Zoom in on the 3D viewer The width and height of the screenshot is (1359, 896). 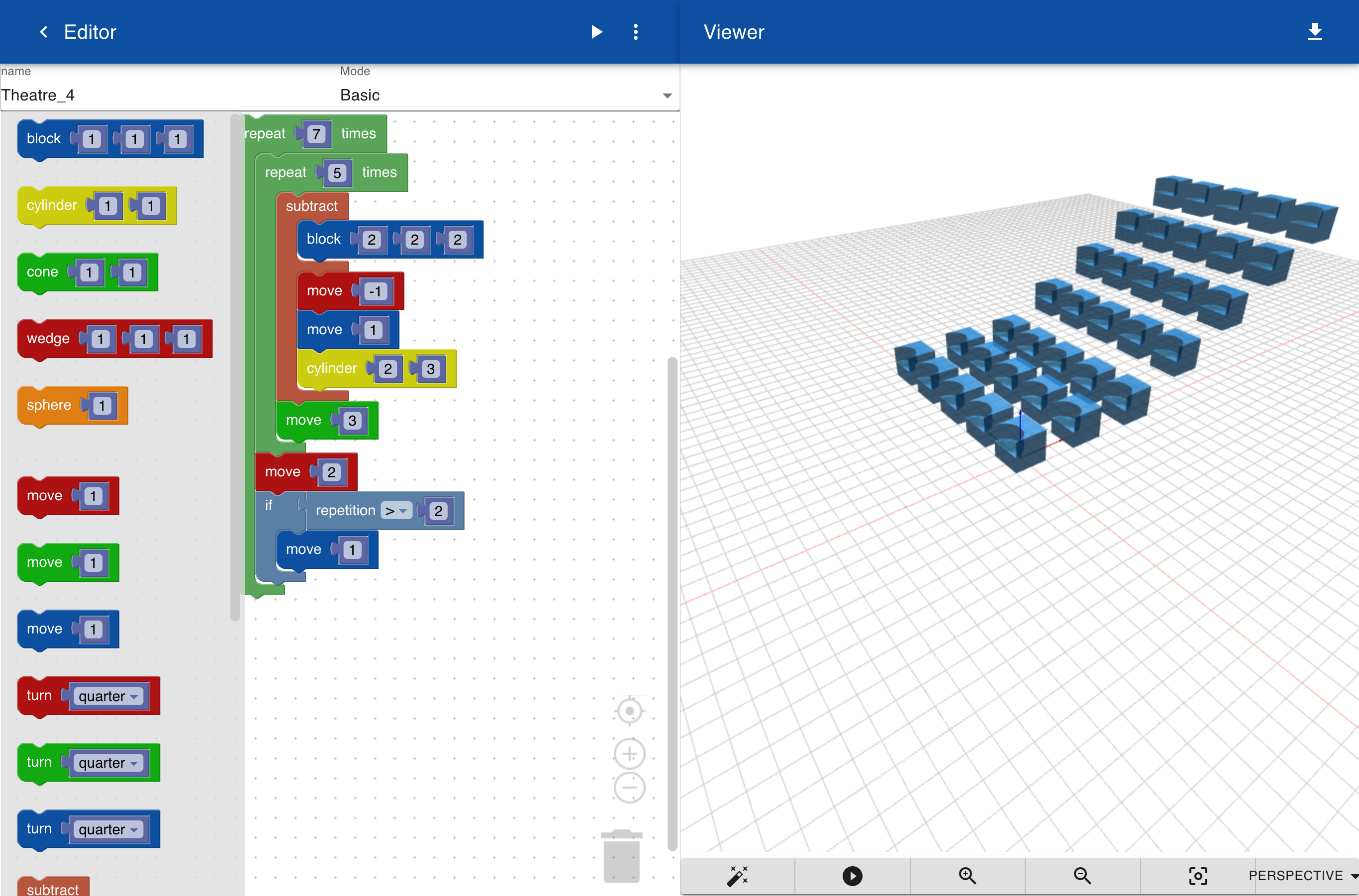tap(967, 876)
